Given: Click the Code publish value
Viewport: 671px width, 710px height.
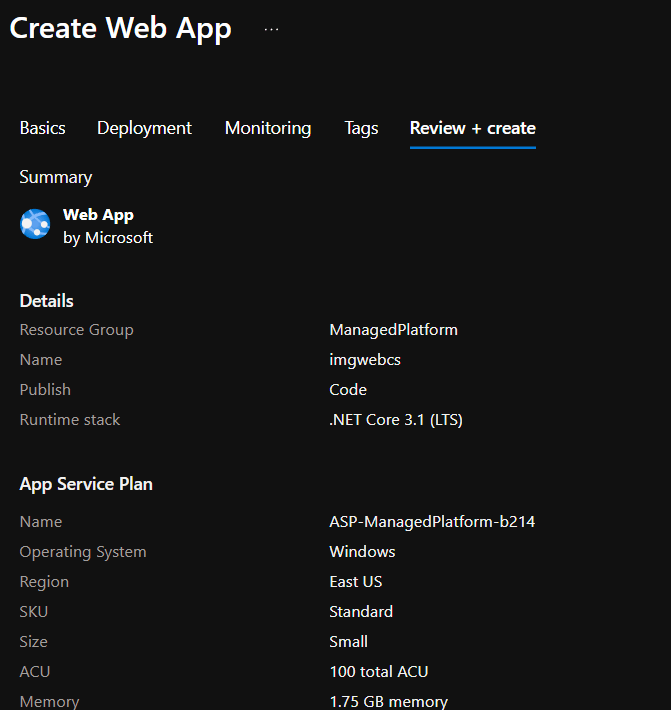Looking at the screenshot, I should [348, 390].
